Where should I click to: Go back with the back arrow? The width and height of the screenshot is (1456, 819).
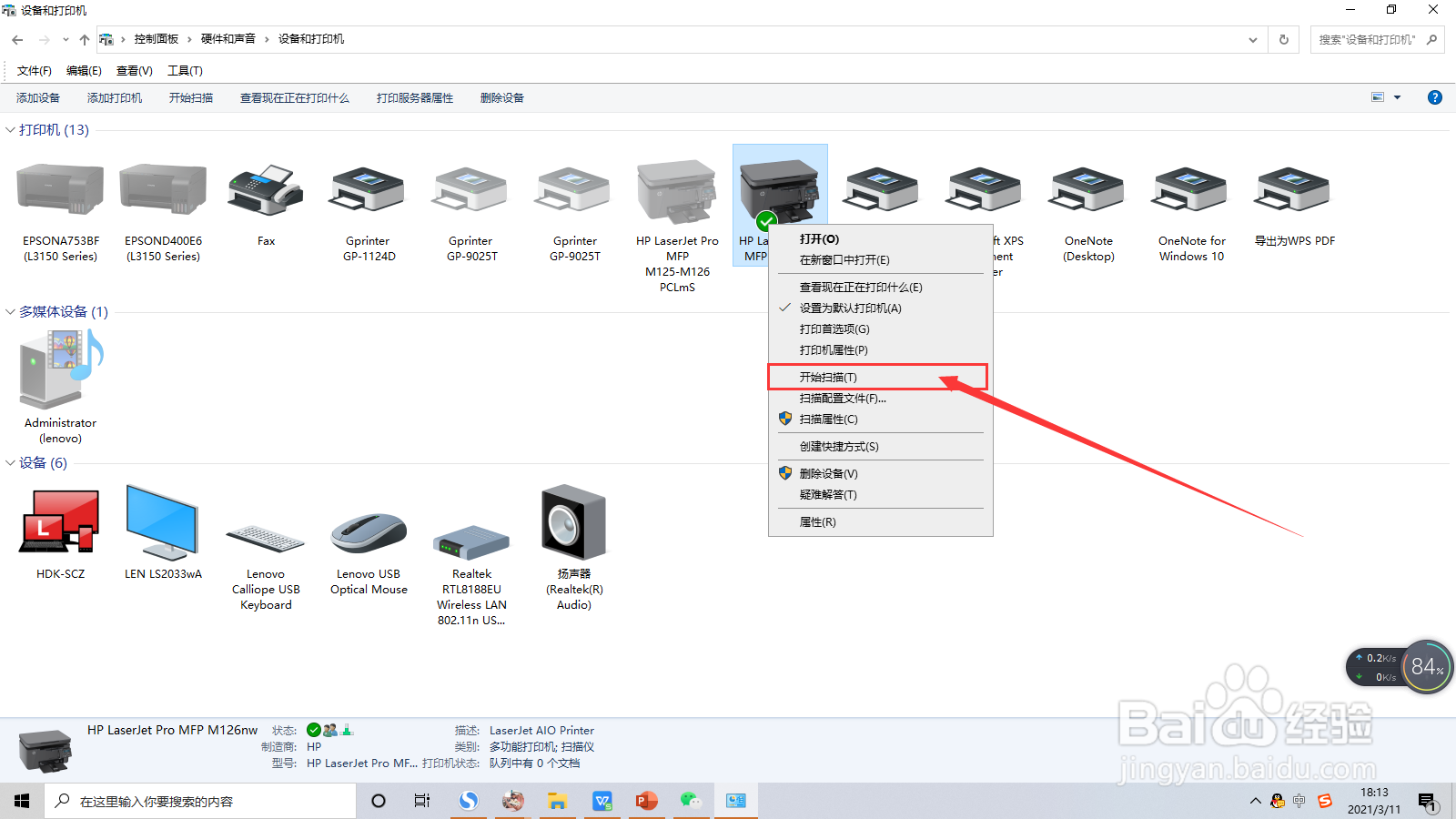(17, 39)
